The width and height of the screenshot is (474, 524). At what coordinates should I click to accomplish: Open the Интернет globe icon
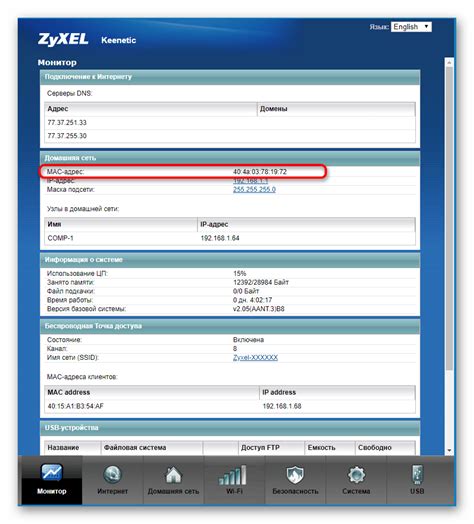[112, 474]
